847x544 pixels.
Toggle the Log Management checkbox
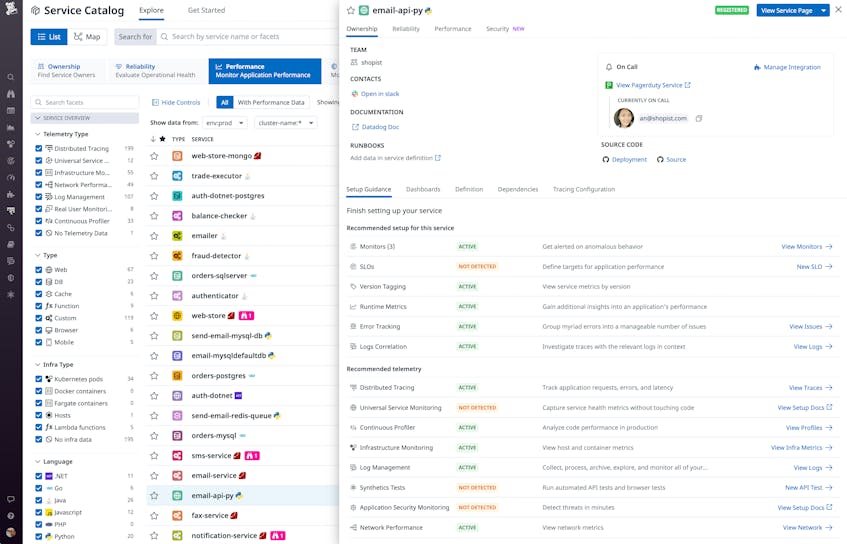click(x=38, y=197)
